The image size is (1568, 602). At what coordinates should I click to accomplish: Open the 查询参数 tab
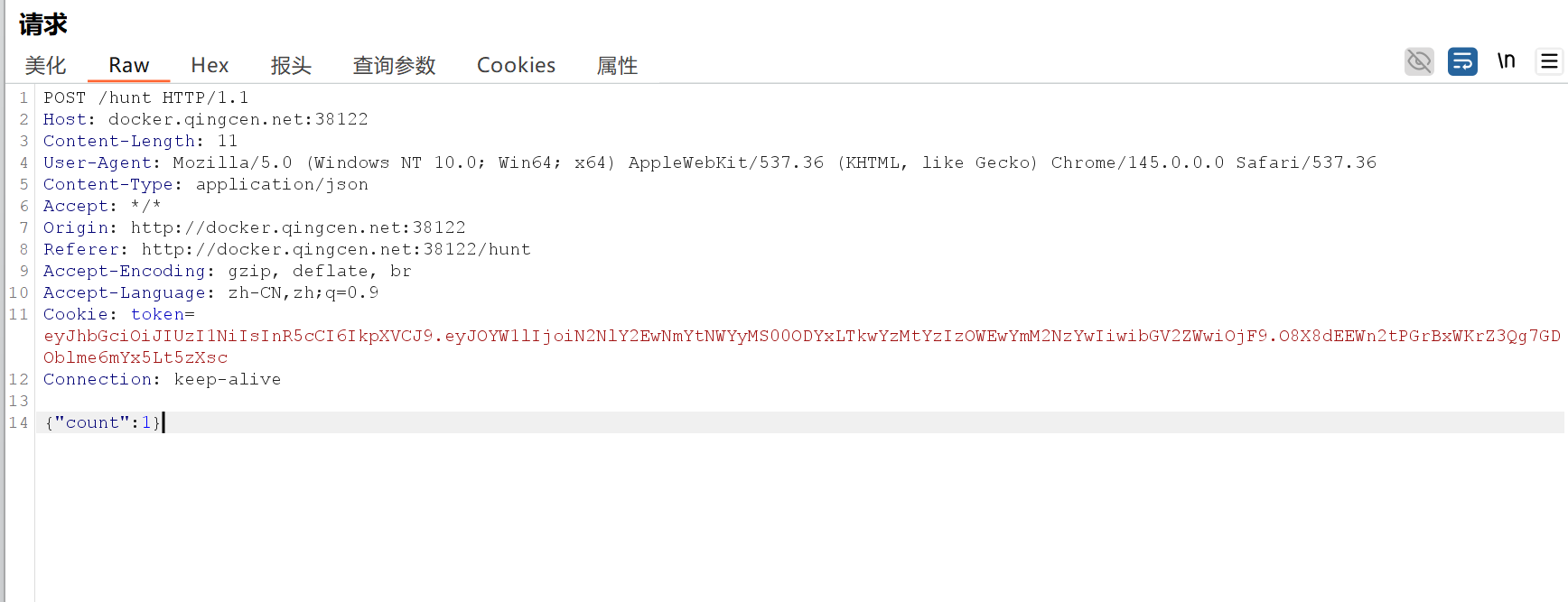[394, 65]
